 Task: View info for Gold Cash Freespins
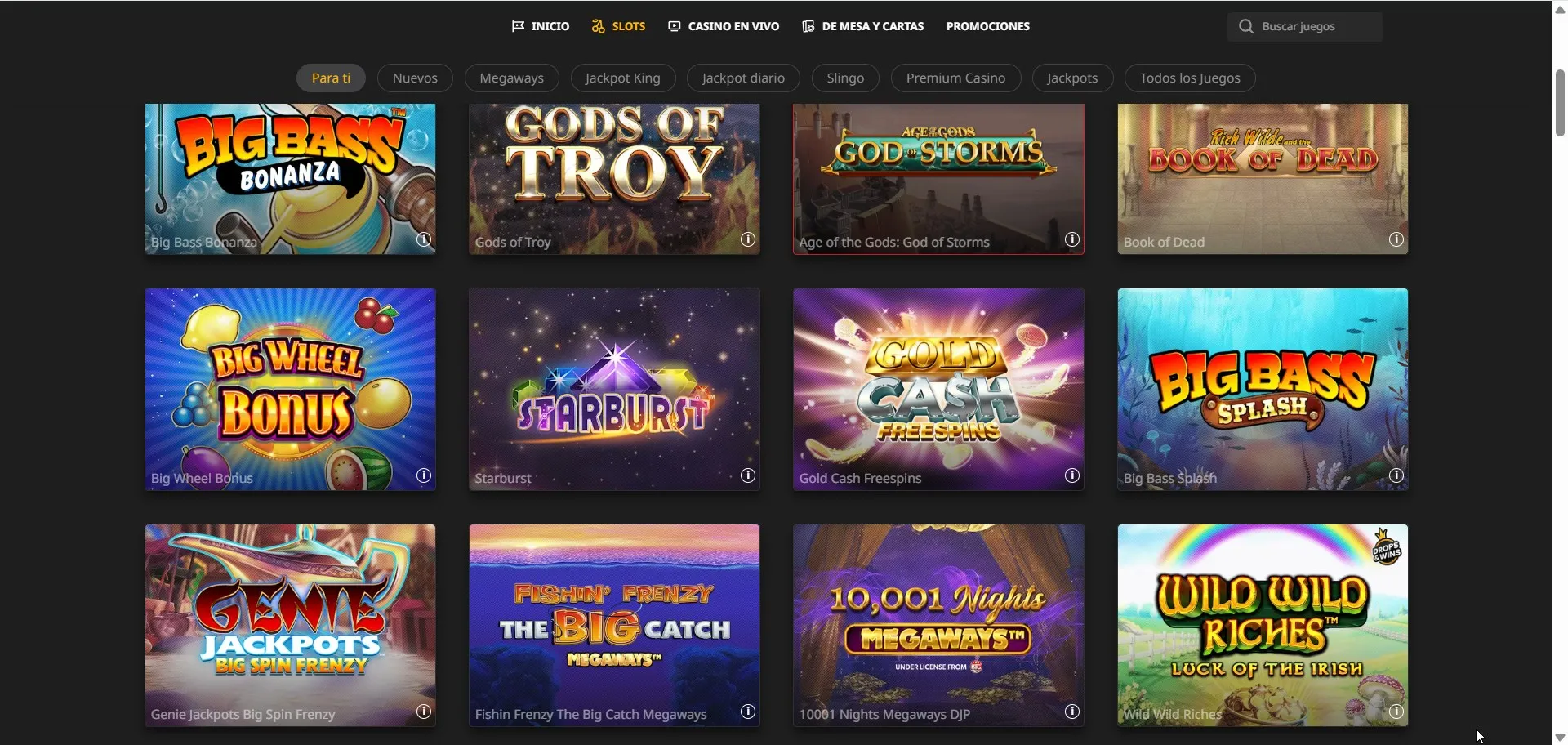coord(1072,476)
